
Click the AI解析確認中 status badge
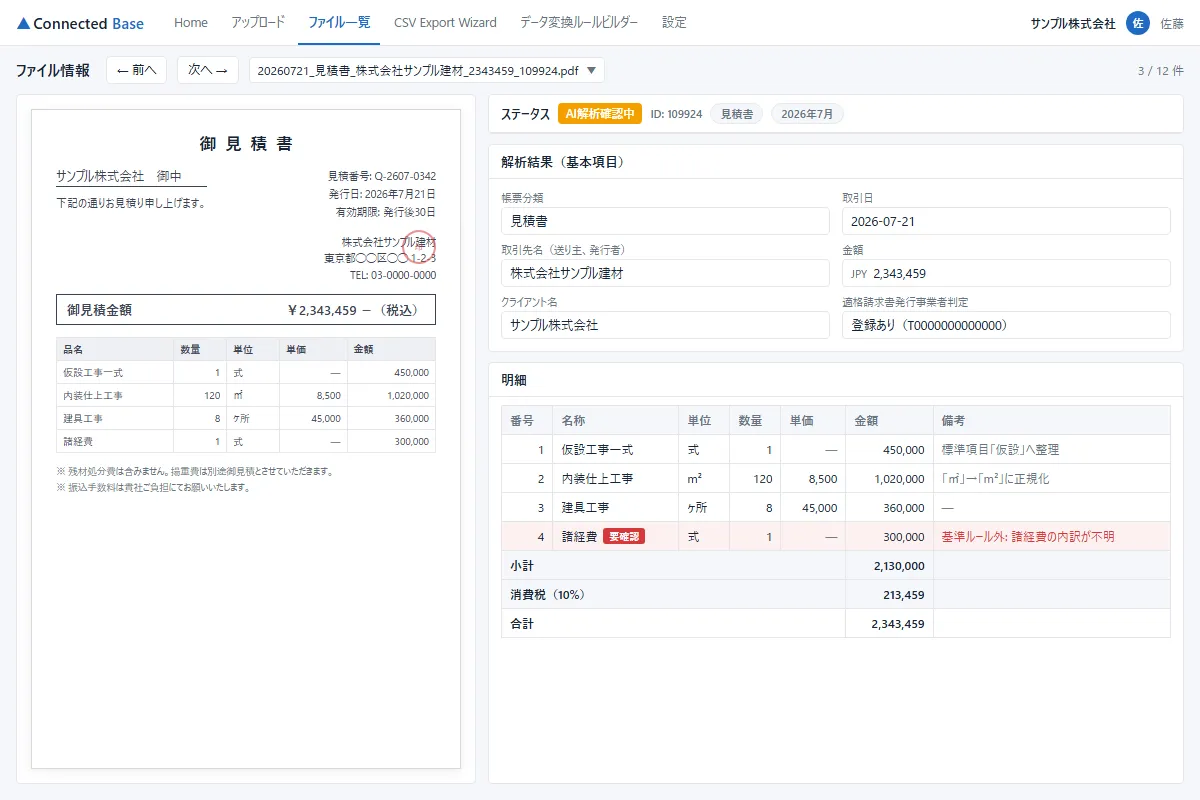pos(600,114)
